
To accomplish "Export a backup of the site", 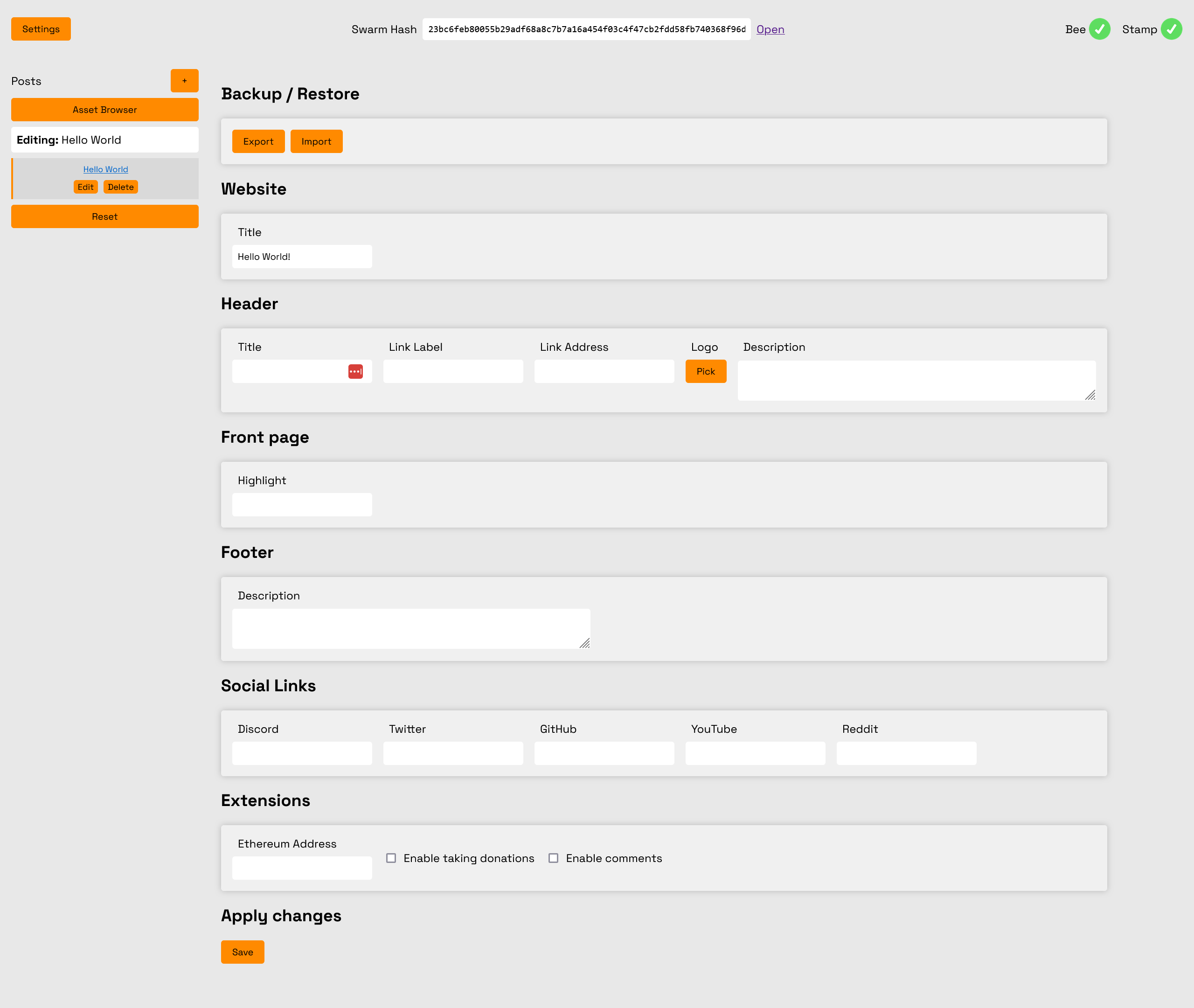I will click(257, 141).
